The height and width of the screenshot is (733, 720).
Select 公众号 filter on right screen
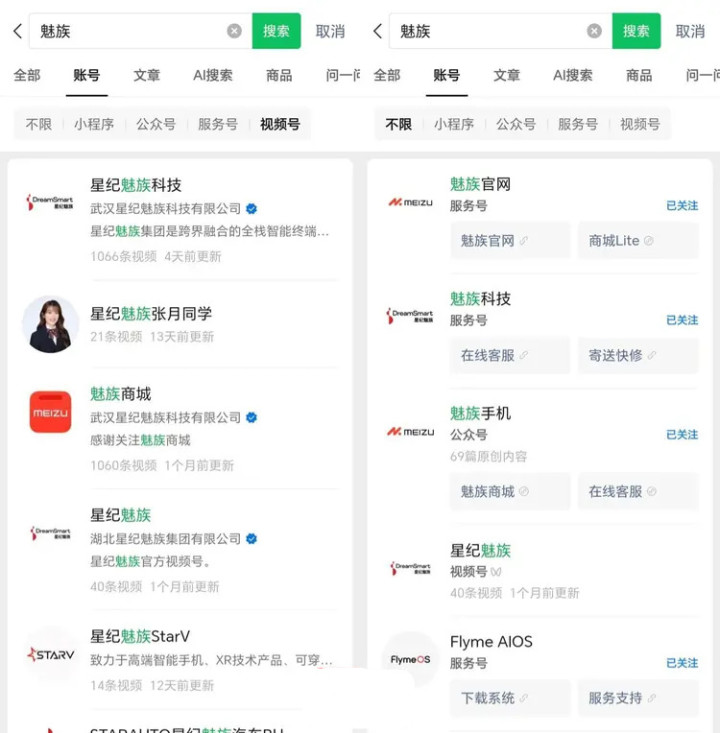tap(516, 124)
